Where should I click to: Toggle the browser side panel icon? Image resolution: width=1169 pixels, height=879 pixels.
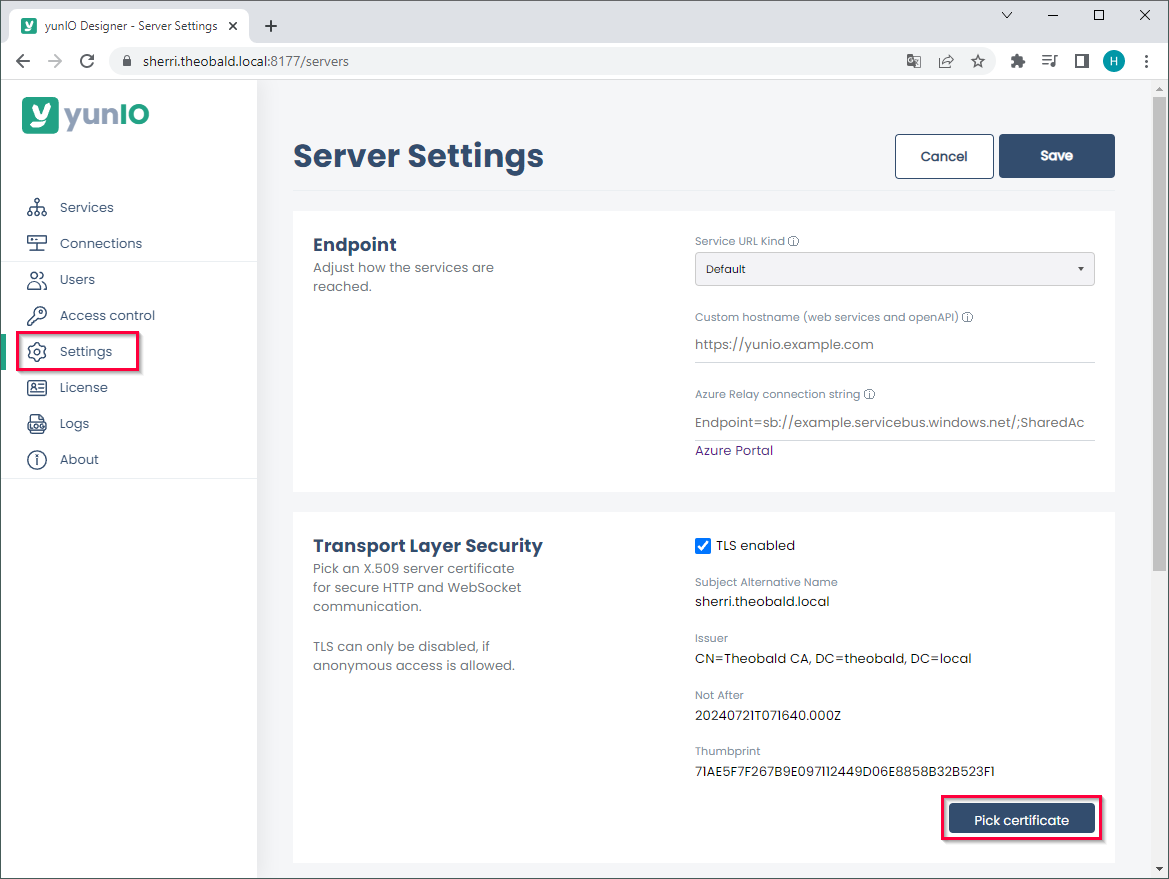coord(1081,61)
